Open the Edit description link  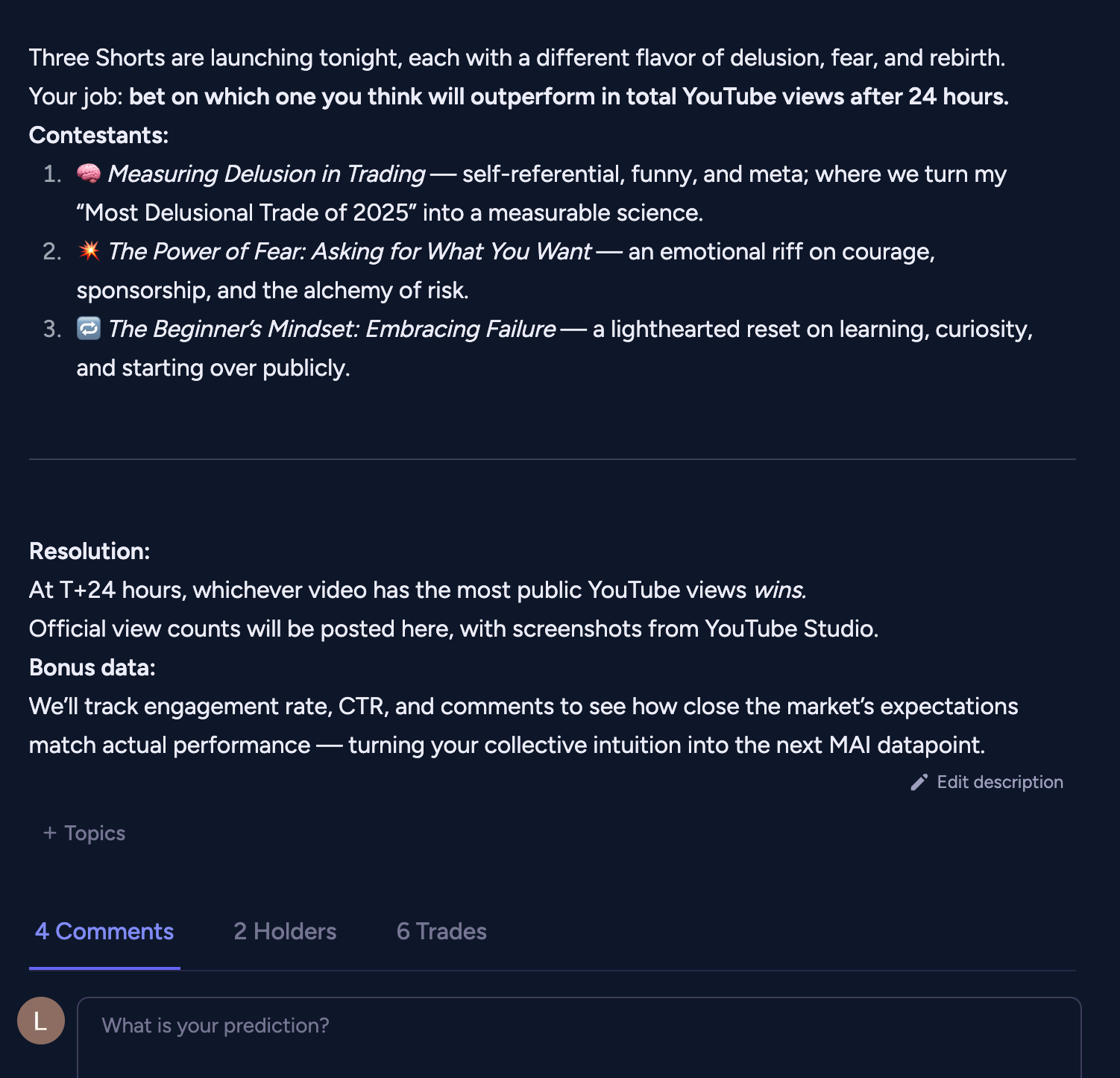click(x=999, y=782)
